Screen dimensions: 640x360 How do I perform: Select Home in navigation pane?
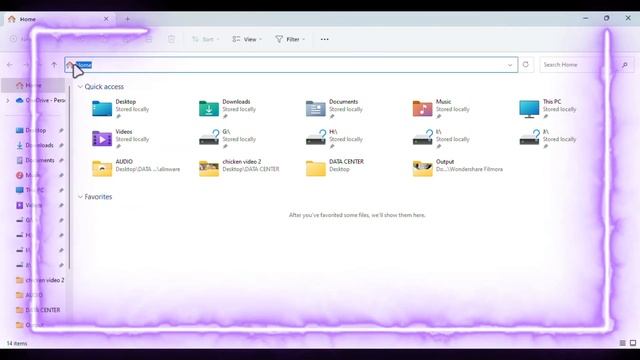click(33, 85)
